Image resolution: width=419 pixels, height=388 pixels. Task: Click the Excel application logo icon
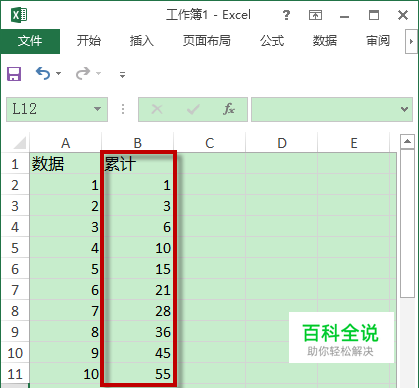click(x=19, y=15)
